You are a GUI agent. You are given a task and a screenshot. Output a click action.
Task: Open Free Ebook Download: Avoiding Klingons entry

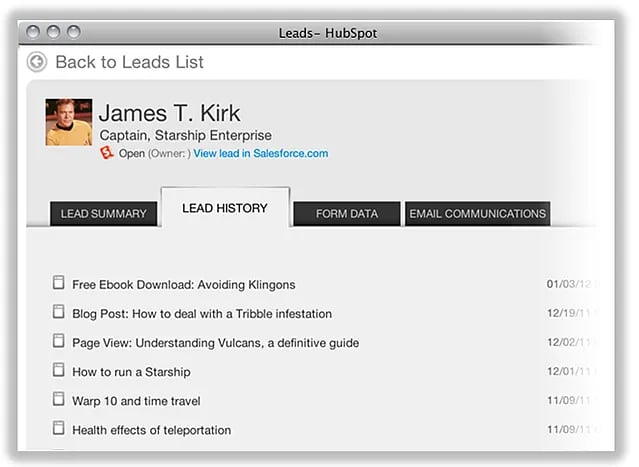pos(184,285)
